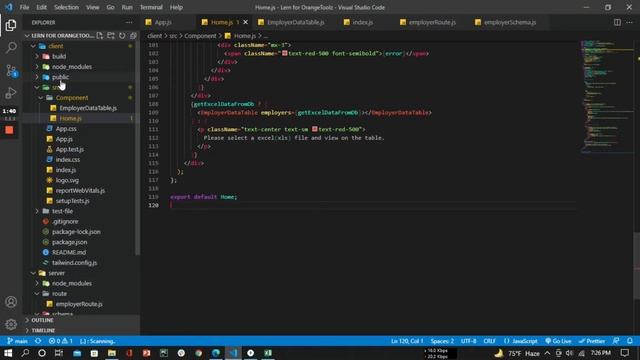This screenshot has width=640, height=360.
Task: Click the red color swatch on line 102
Action: point(284,53)
